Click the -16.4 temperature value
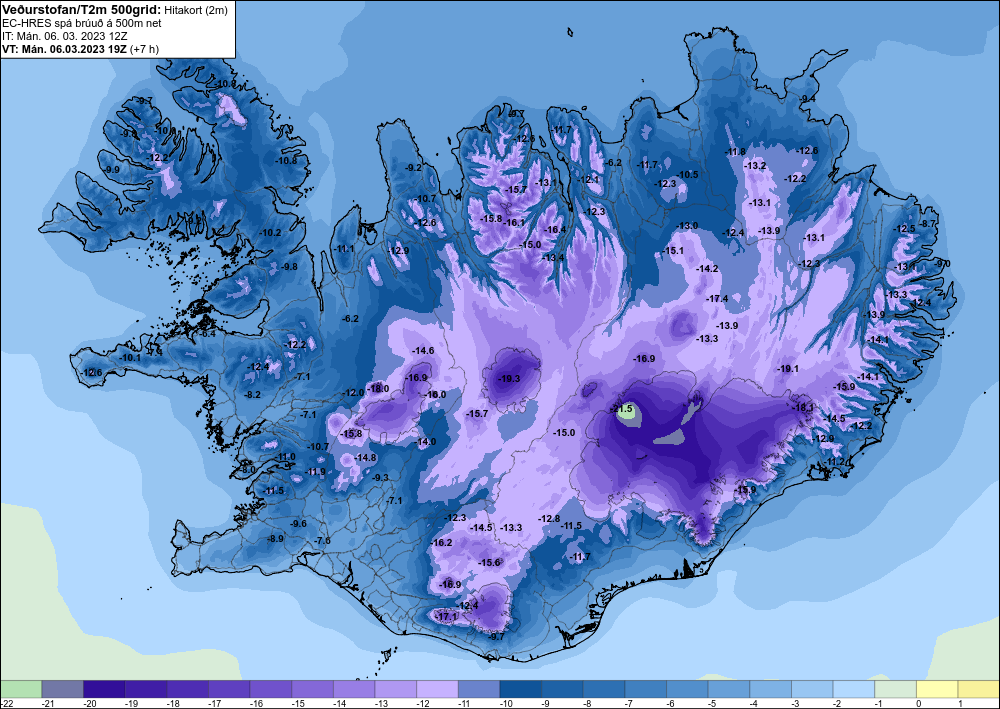The image size is (1000, 709). pos(555,230)
